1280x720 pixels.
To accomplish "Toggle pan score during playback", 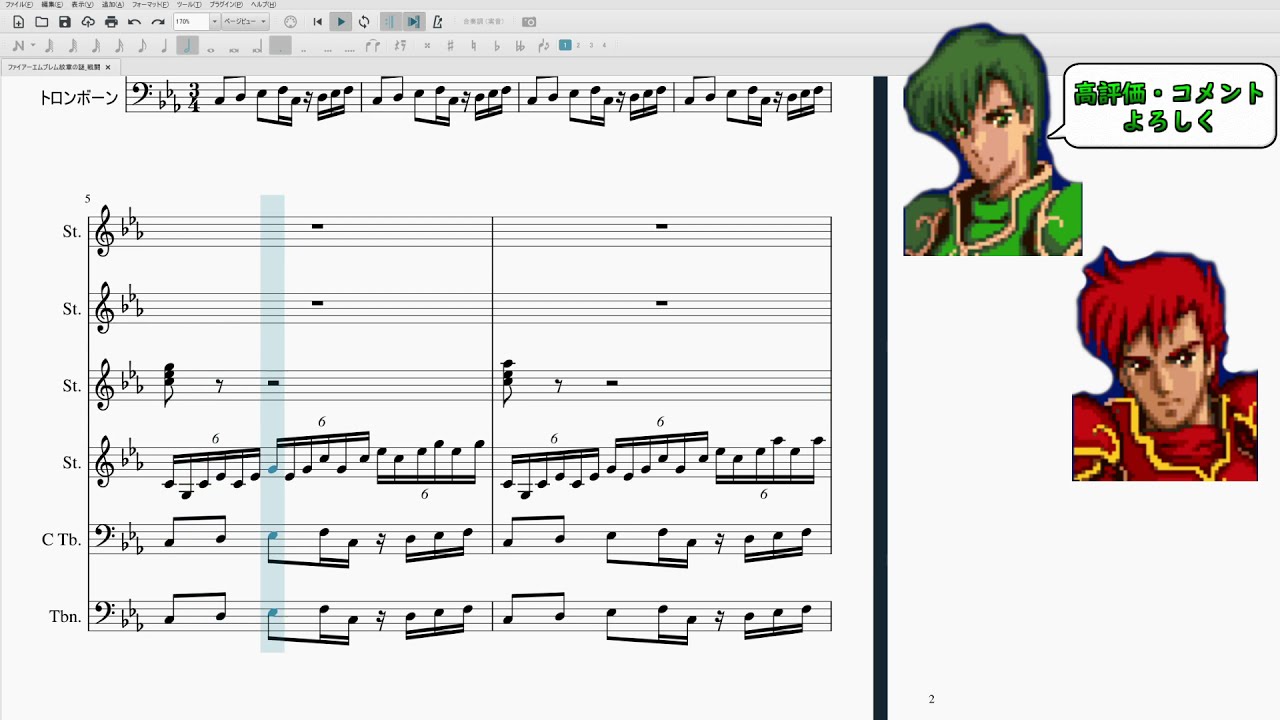I will (x=413, y=22).
